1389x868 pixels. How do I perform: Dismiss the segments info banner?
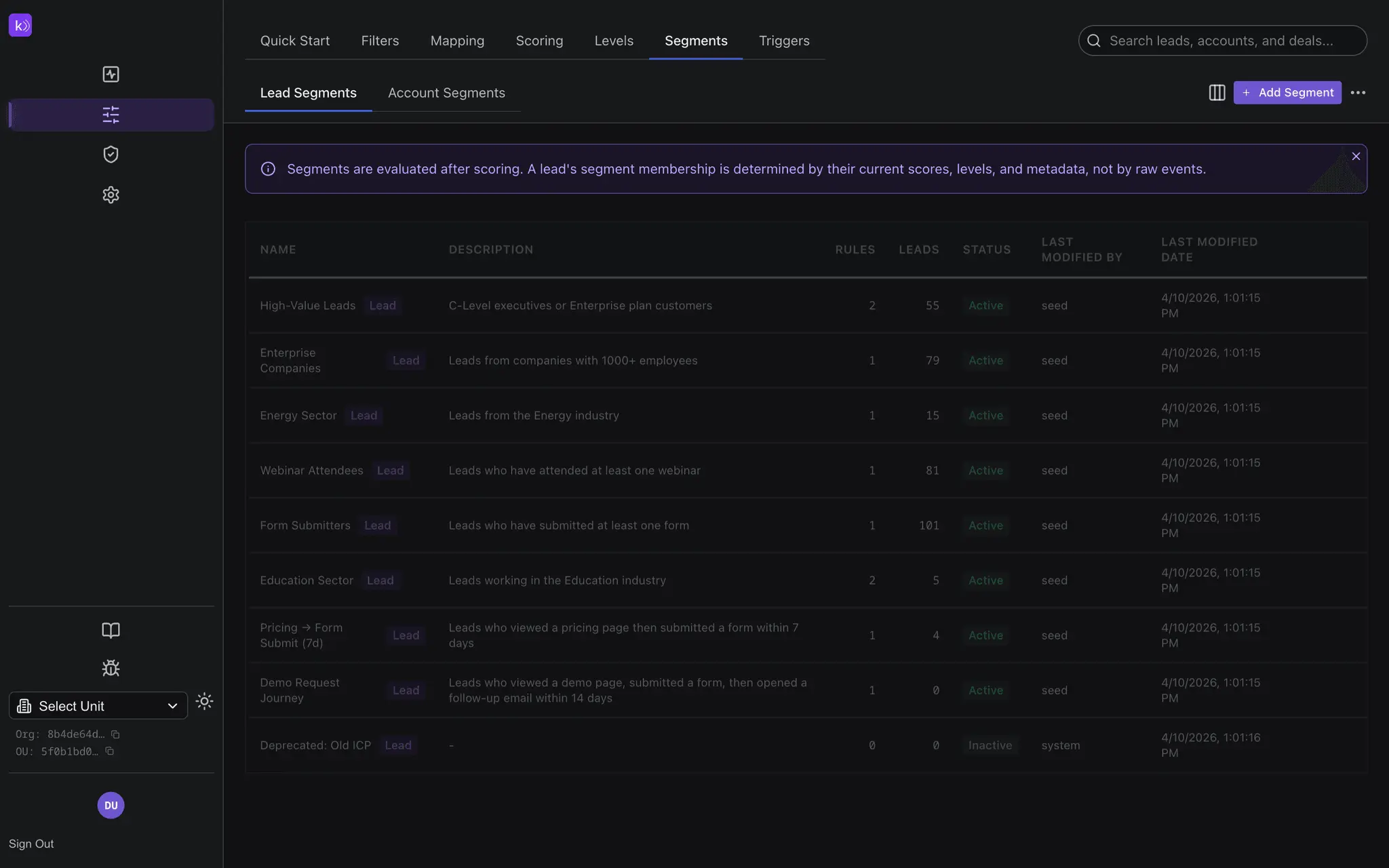pyautogui.click(x=1356, y=156)
